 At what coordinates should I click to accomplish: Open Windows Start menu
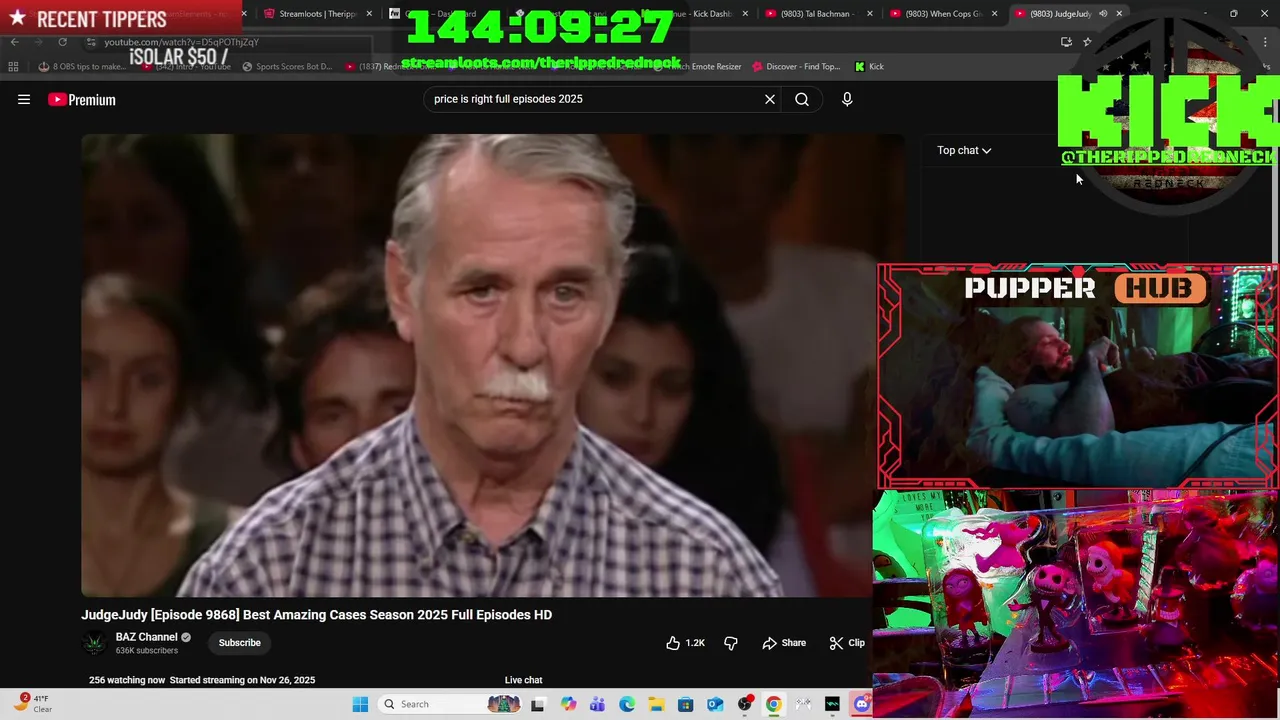[360, 704]
